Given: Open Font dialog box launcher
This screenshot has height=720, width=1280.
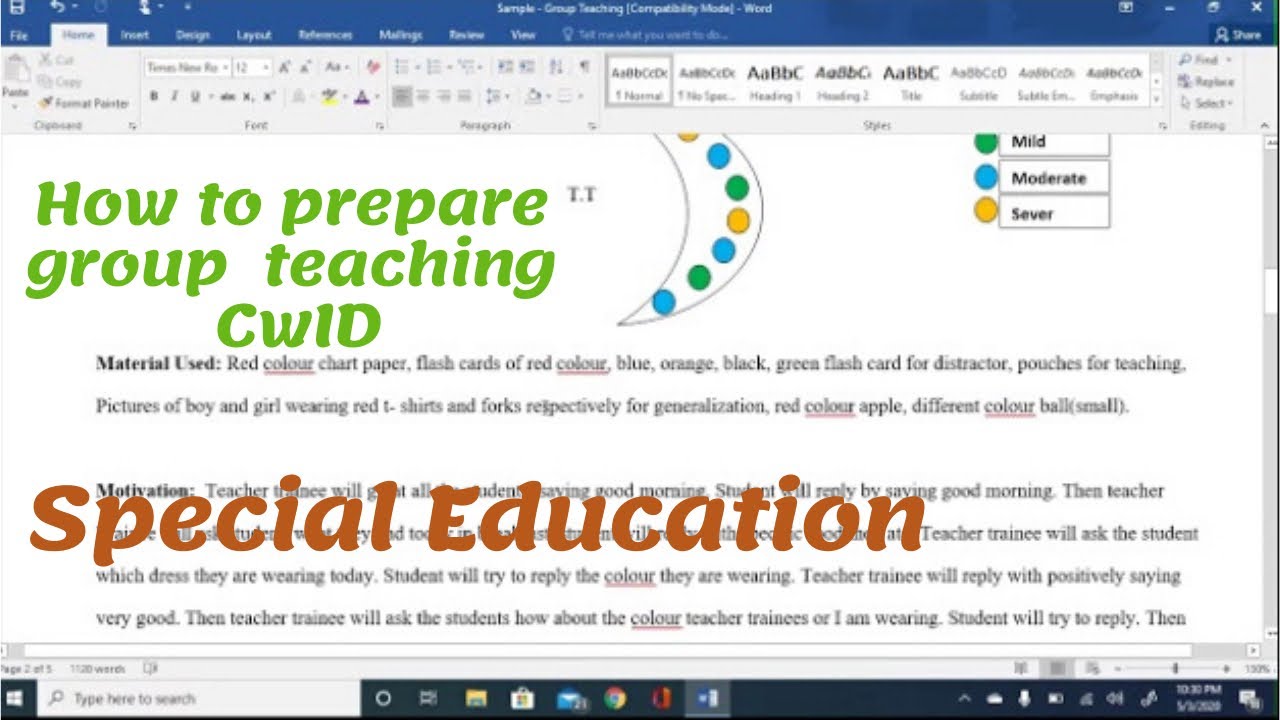Looking at the screenshot, I should coord(379,127).
